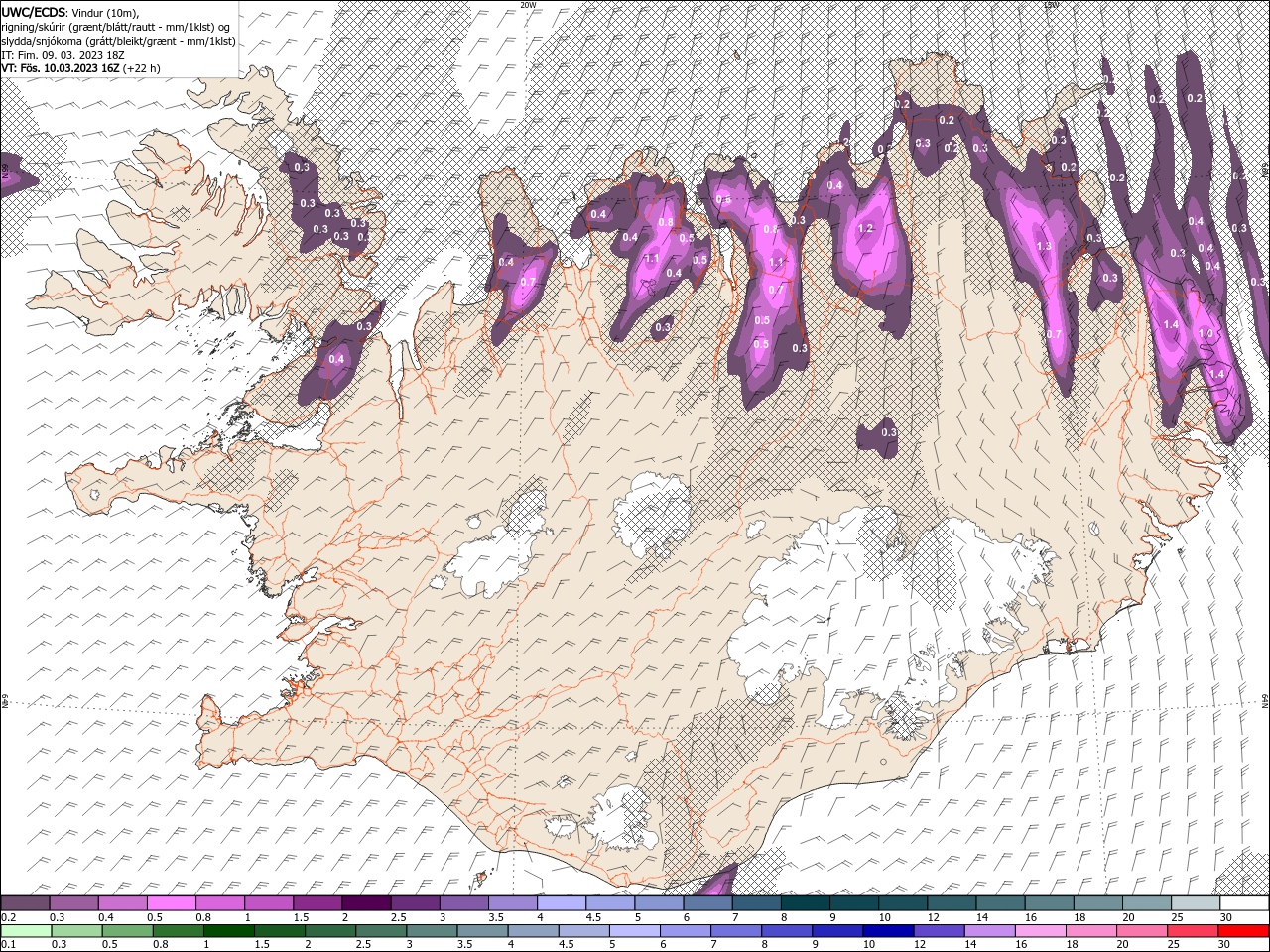Click the "0.1" label under the bottom legend row
This screenshot has height=952, width=1270.
pos(8,945)
